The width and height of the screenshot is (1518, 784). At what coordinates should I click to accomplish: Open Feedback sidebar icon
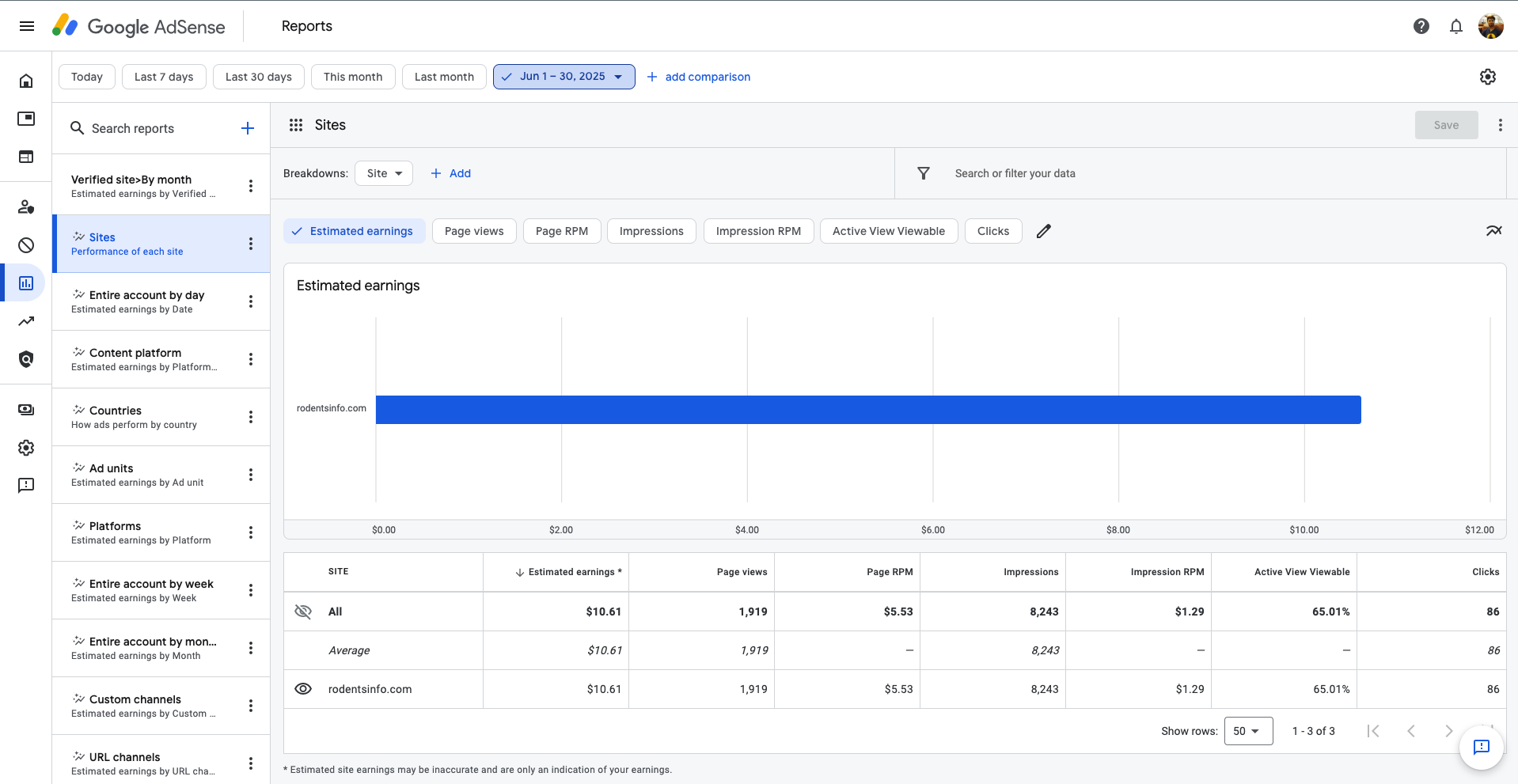coord(26,485)
